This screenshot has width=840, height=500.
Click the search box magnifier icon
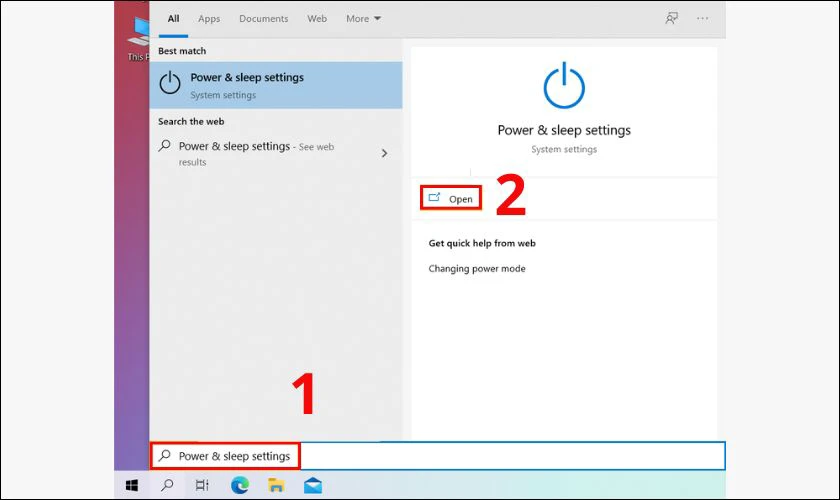(164, 456)
